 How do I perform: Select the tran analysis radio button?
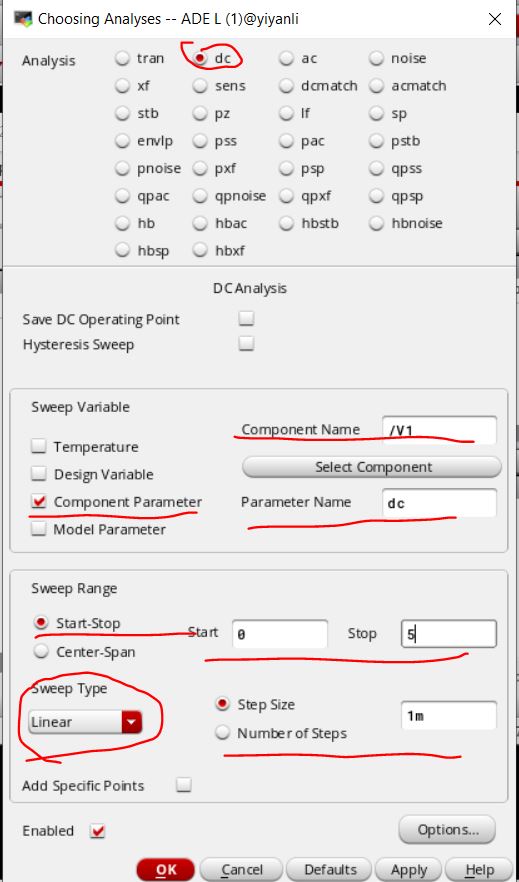click(123, 58)
